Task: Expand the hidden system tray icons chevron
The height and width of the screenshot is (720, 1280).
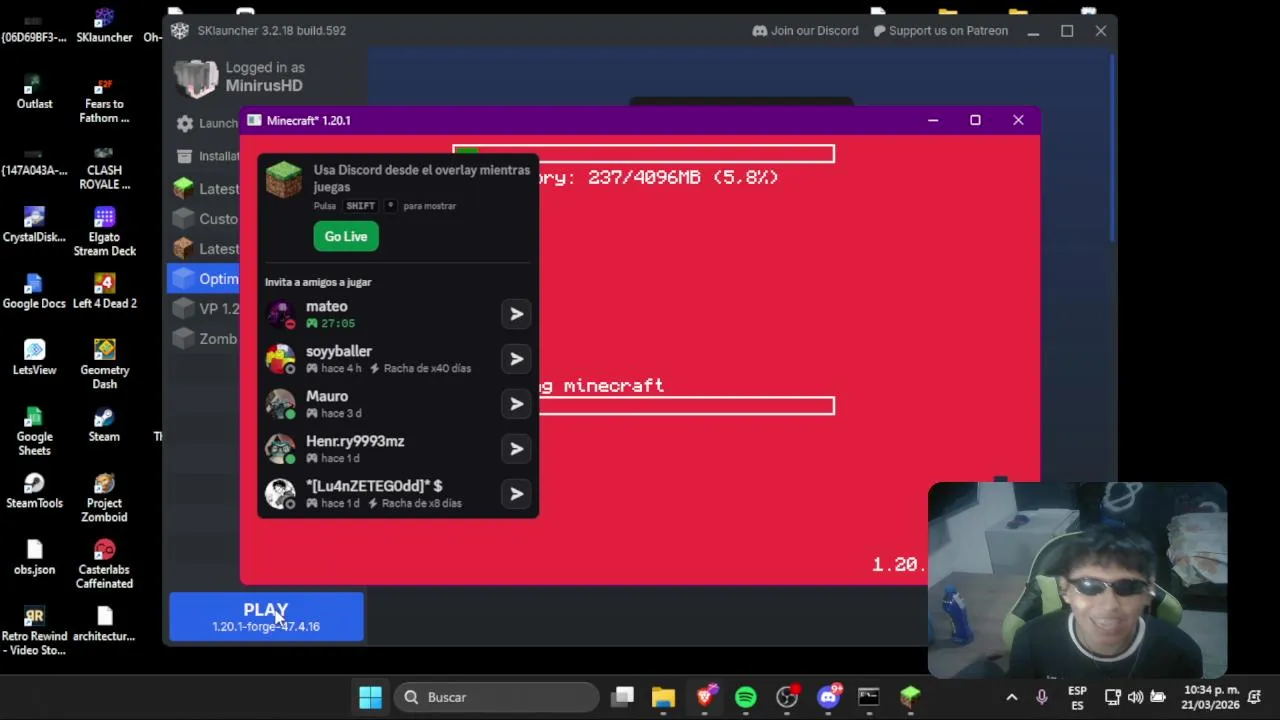Action: 1011,697
